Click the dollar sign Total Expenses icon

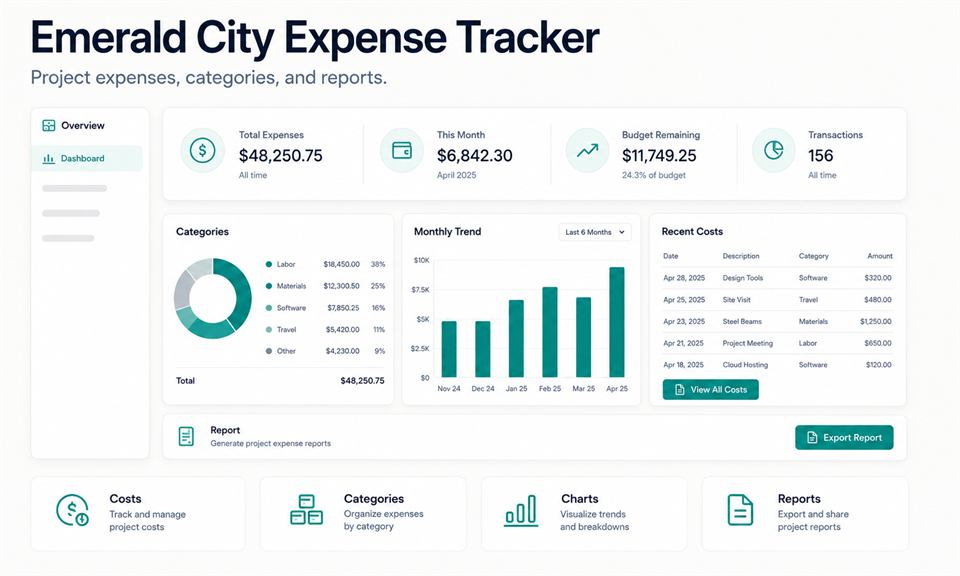(x=202, y=151)
